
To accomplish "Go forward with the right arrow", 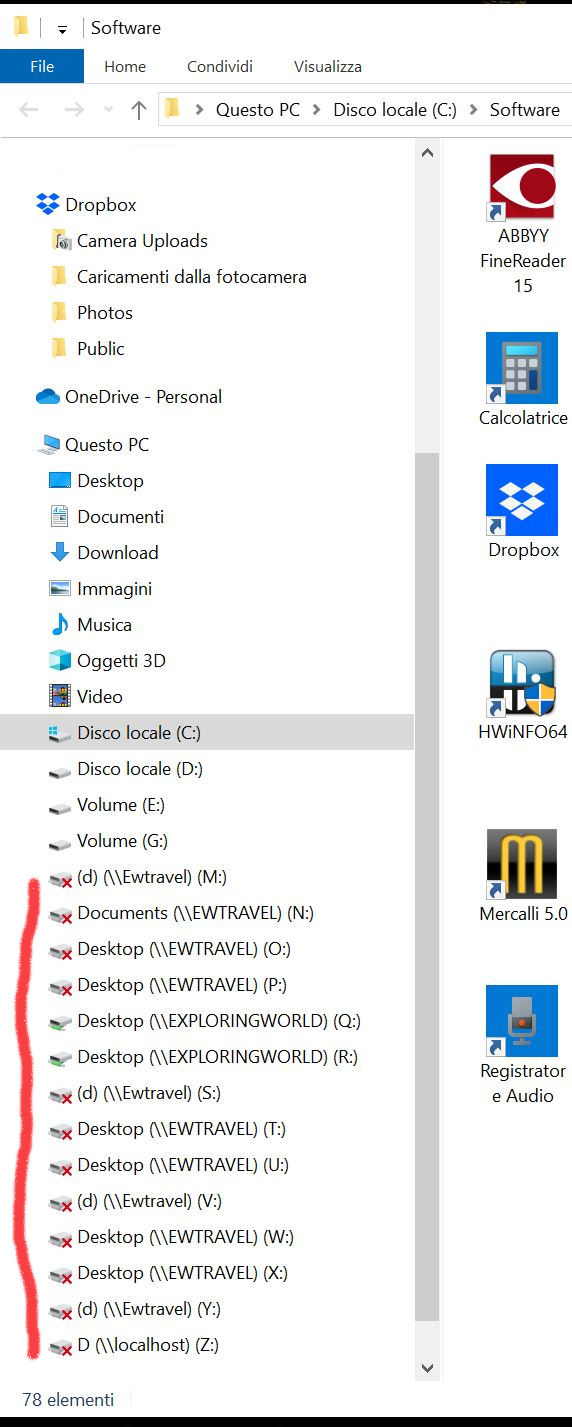I will pyautogui.click(x=74, y=110).
